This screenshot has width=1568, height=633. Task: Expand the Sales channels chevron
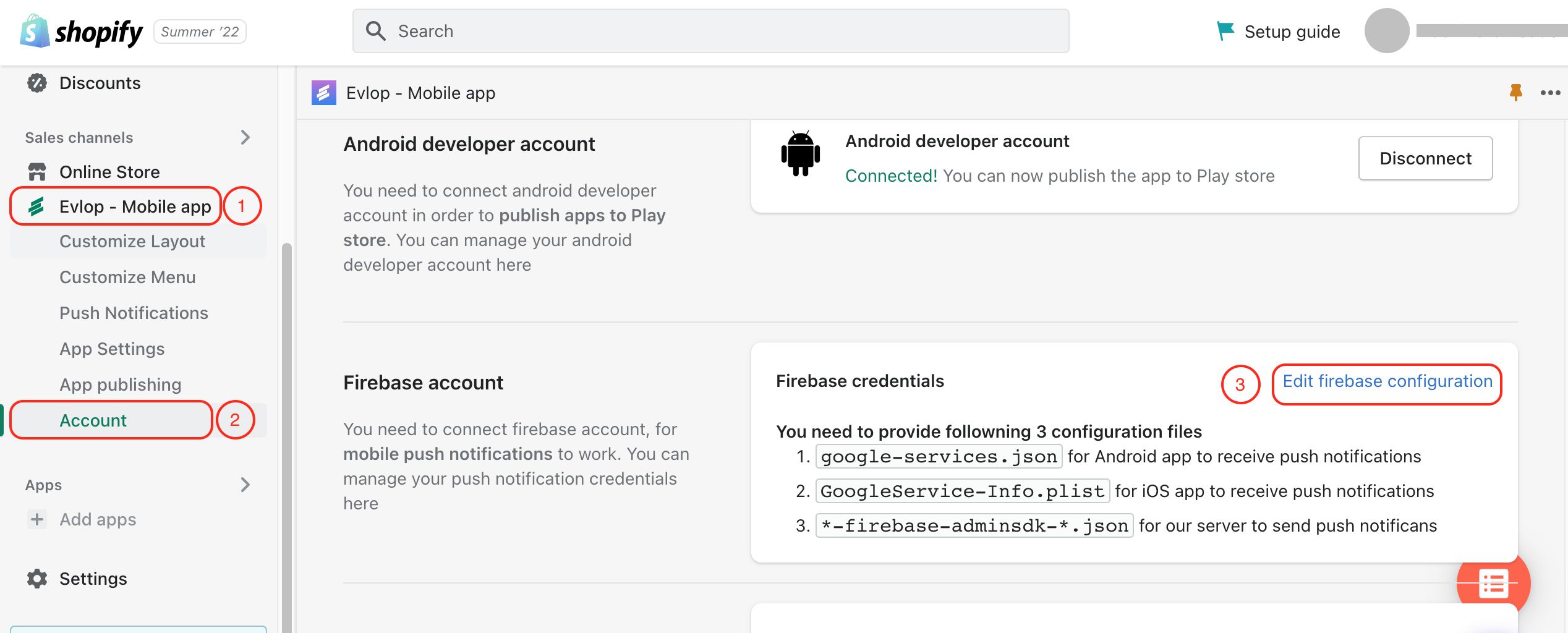coord(245,137)
